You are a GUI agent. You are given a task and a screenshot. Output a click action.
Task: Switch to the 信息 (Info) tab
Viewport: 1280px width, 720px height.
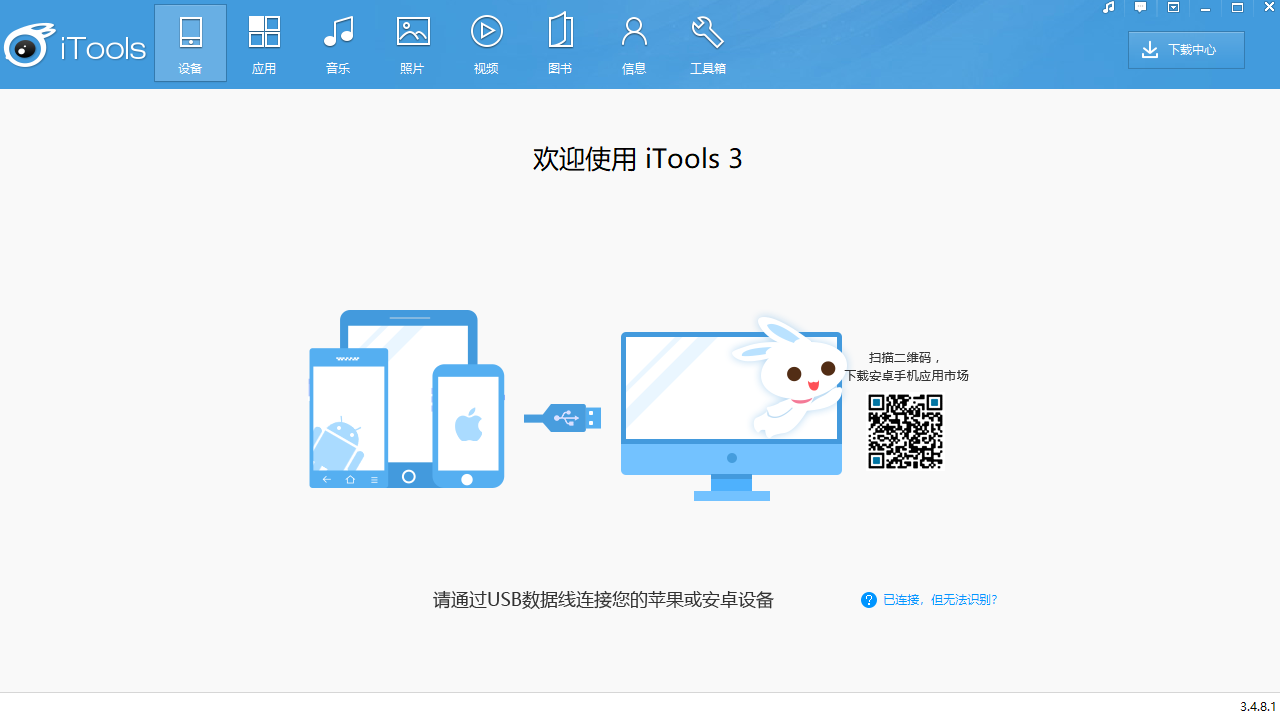tap(634, 43)
